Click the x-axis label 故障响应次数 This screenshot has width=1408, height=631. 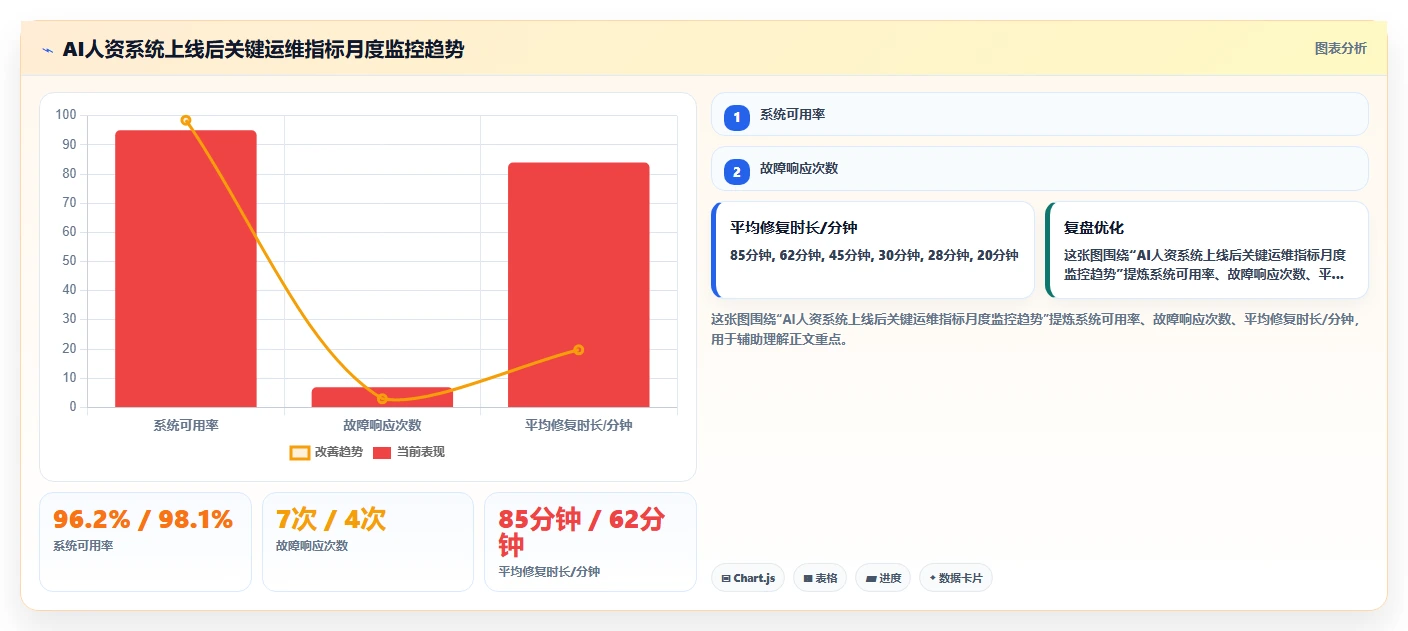(382, 425)
